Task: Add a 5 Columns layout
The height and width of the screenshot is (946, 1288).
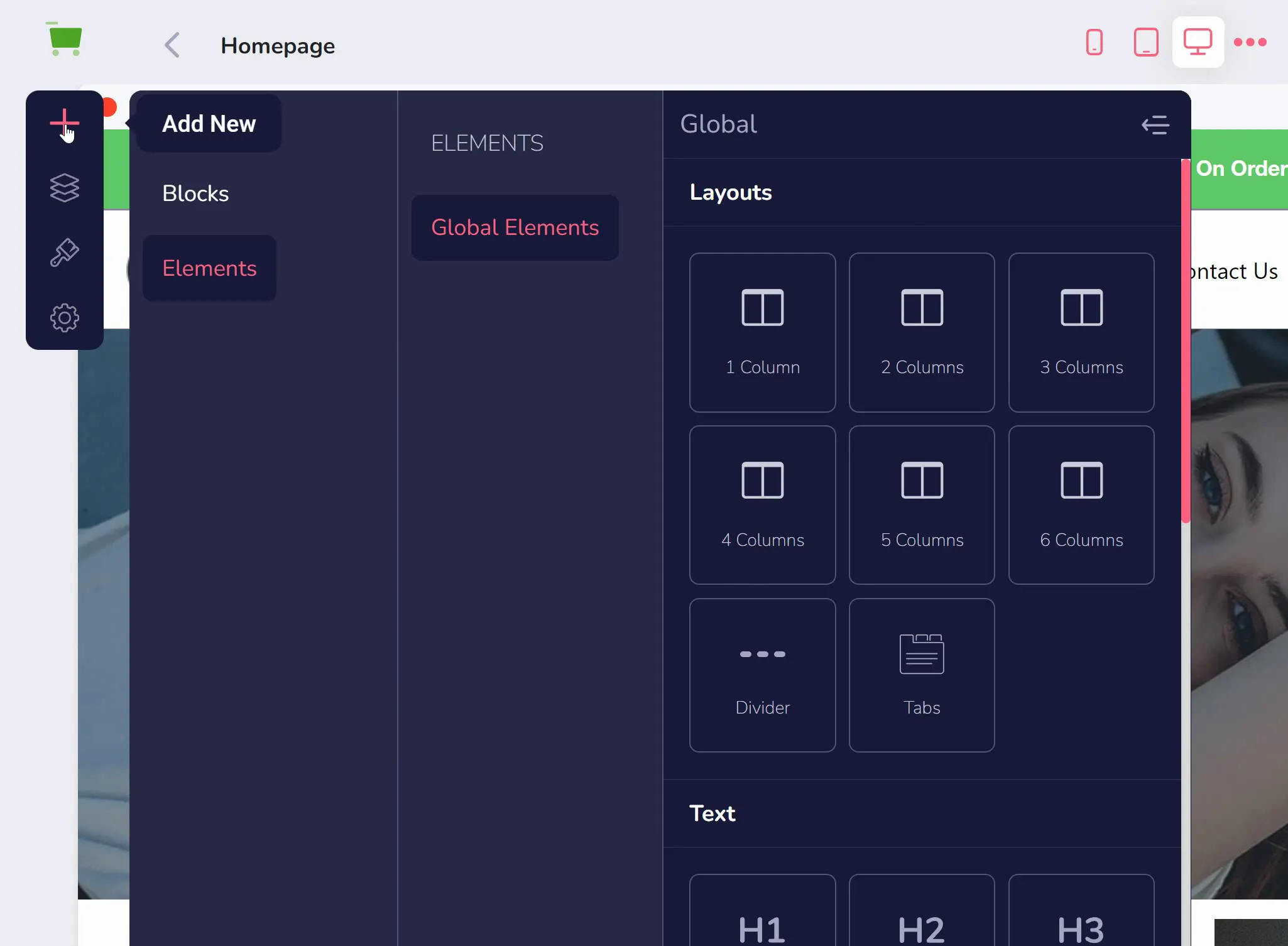Action: 922,505
